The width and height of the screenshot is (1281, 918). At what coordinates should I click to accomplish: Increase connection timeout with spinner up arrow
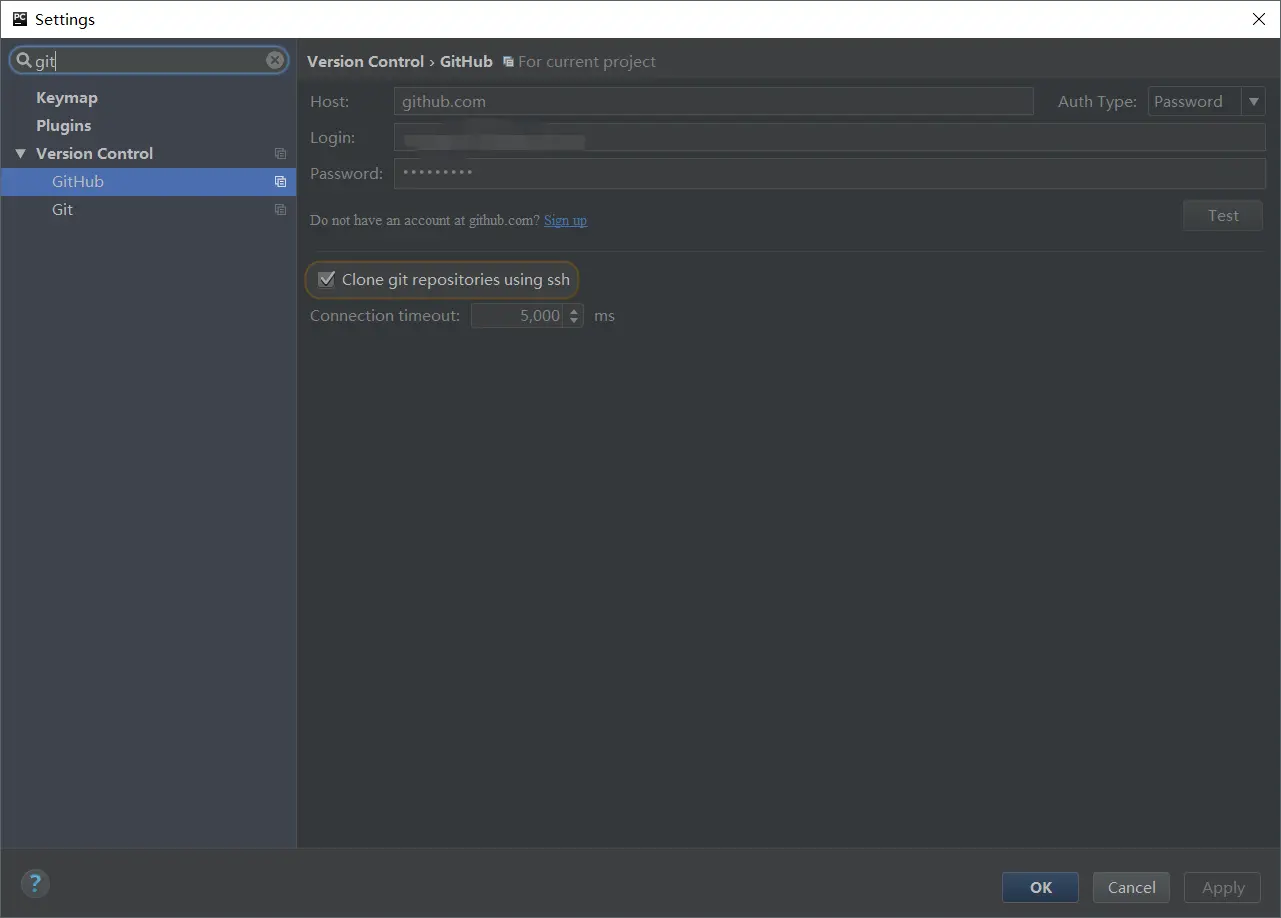pyautogui.click(x=574, y=311)
